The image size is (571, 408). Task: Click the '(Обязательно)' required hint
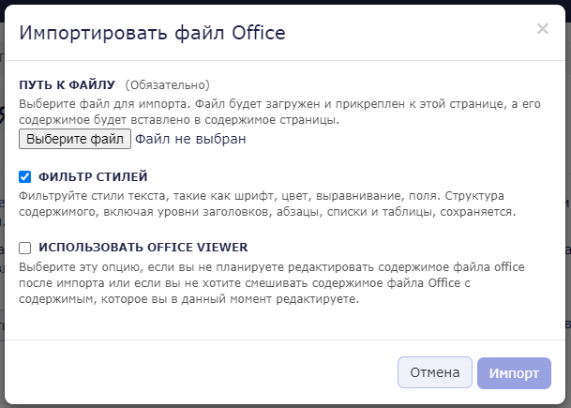pos(168,85)
